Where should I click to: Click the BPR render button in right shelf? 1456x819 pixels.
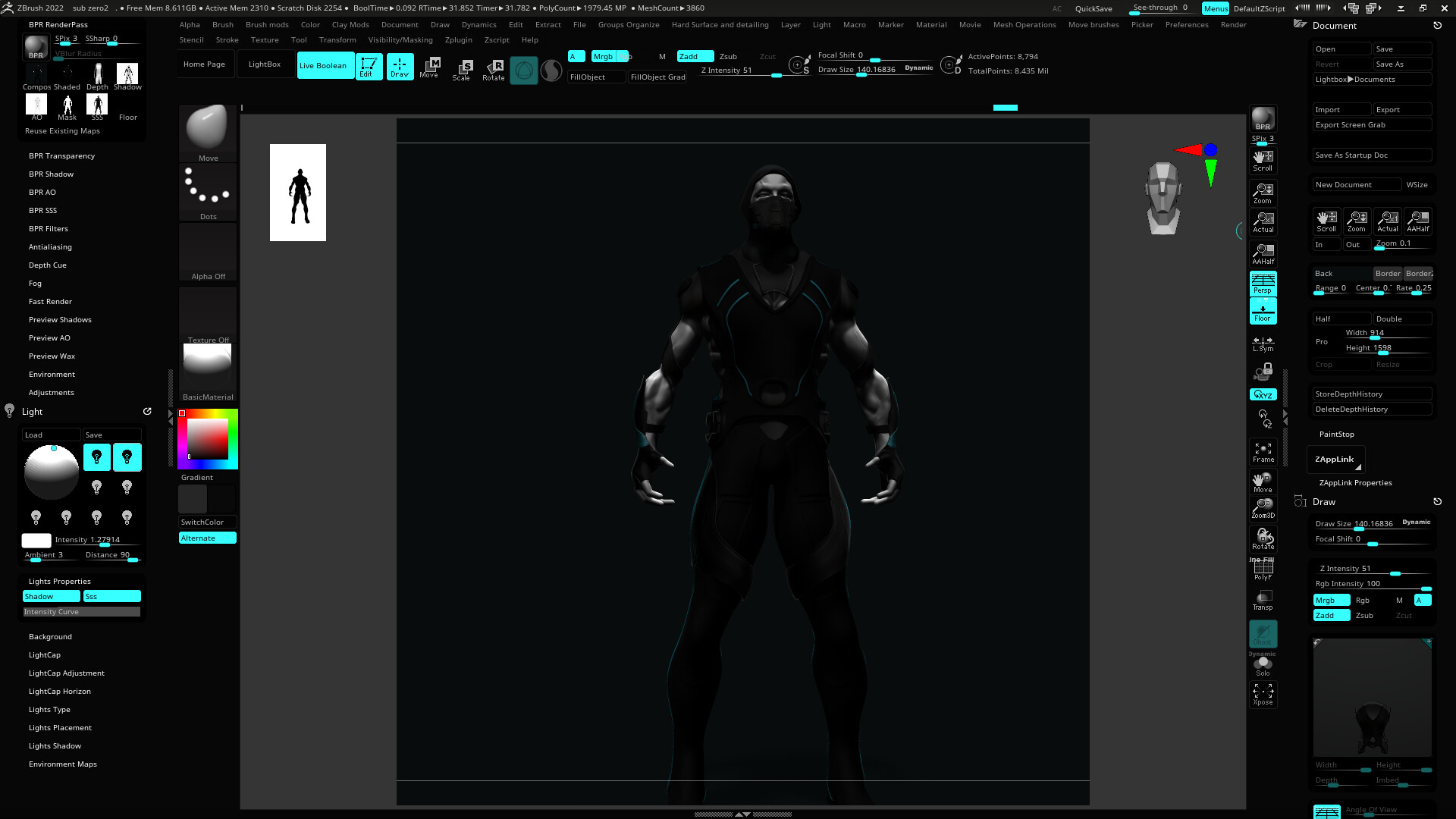pyautogui.click(x=1263, y=119)
